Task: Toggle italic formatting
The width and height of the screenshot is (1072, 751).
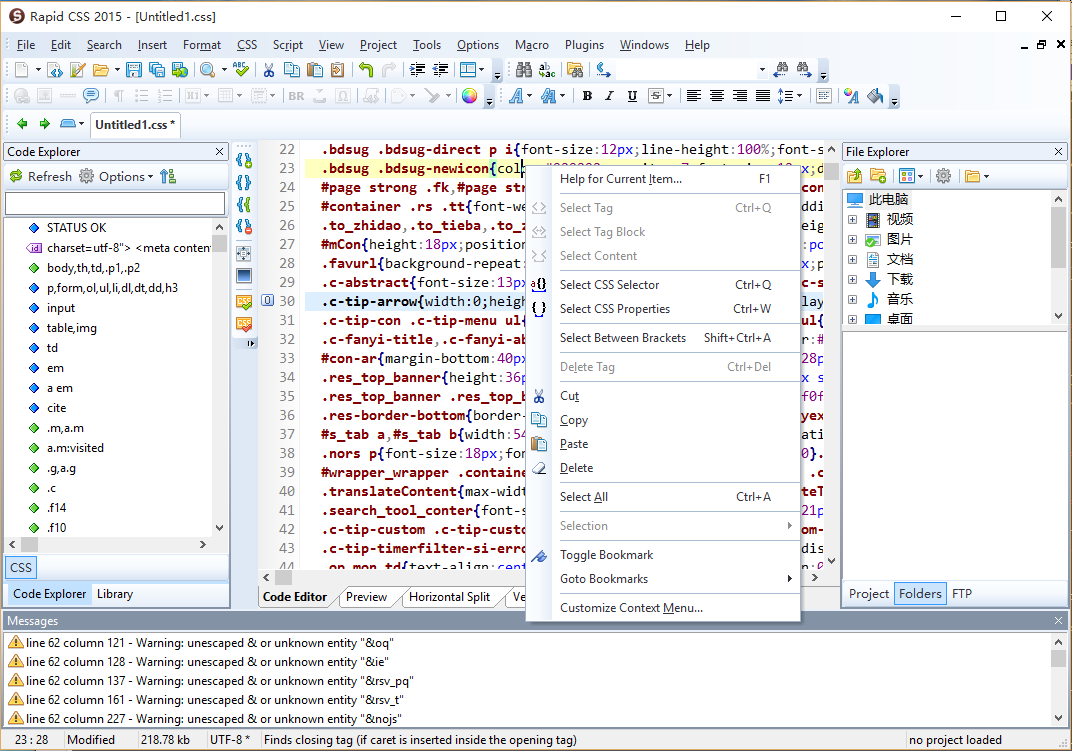Action: pyautogui.click(x=610, y=96)
